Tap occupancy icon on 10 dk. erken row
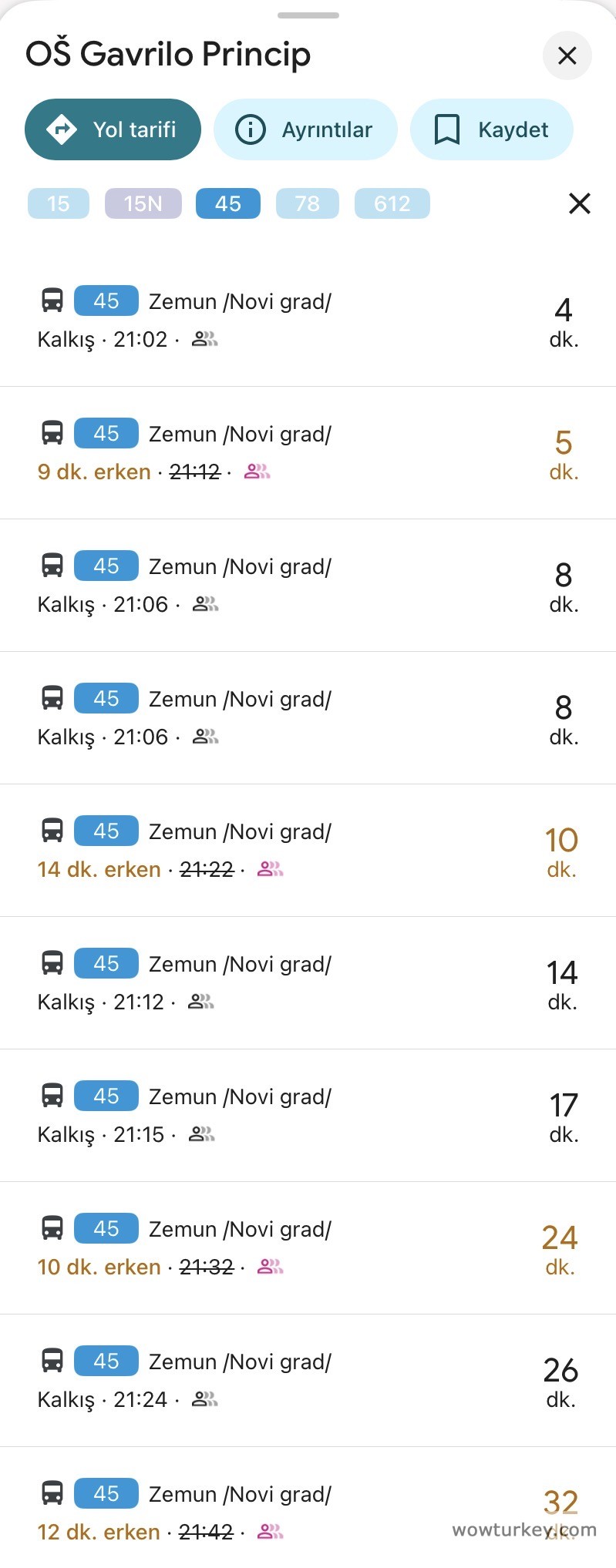616x1568 pixels. point(270,1267)
